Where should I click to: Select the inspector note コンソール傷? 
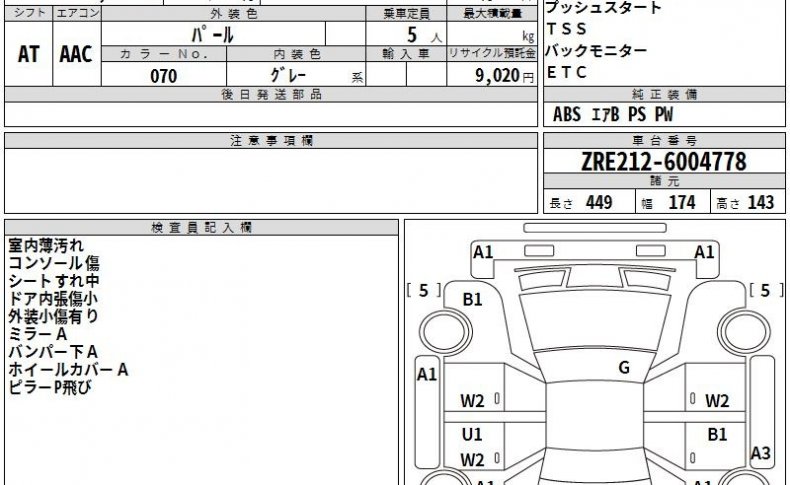tap(54, 263)
